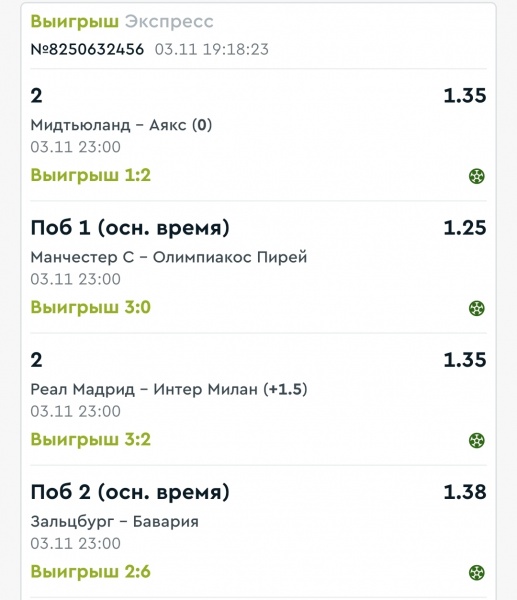Select the Поб 1 (осн. время) outcome
Viewport: 517px width, 600px height.
130,228
